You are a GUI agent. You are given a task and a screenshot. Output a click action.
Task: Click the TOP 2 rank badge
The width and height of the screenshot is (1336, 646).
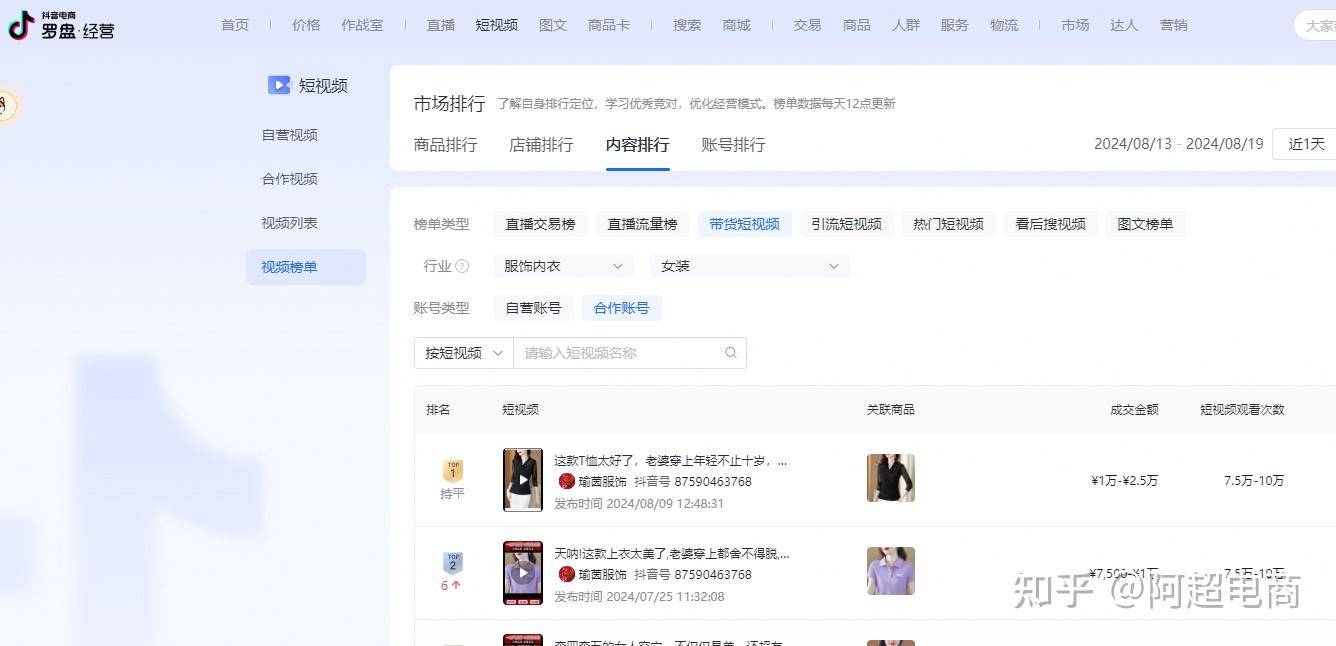pos(453,562)
